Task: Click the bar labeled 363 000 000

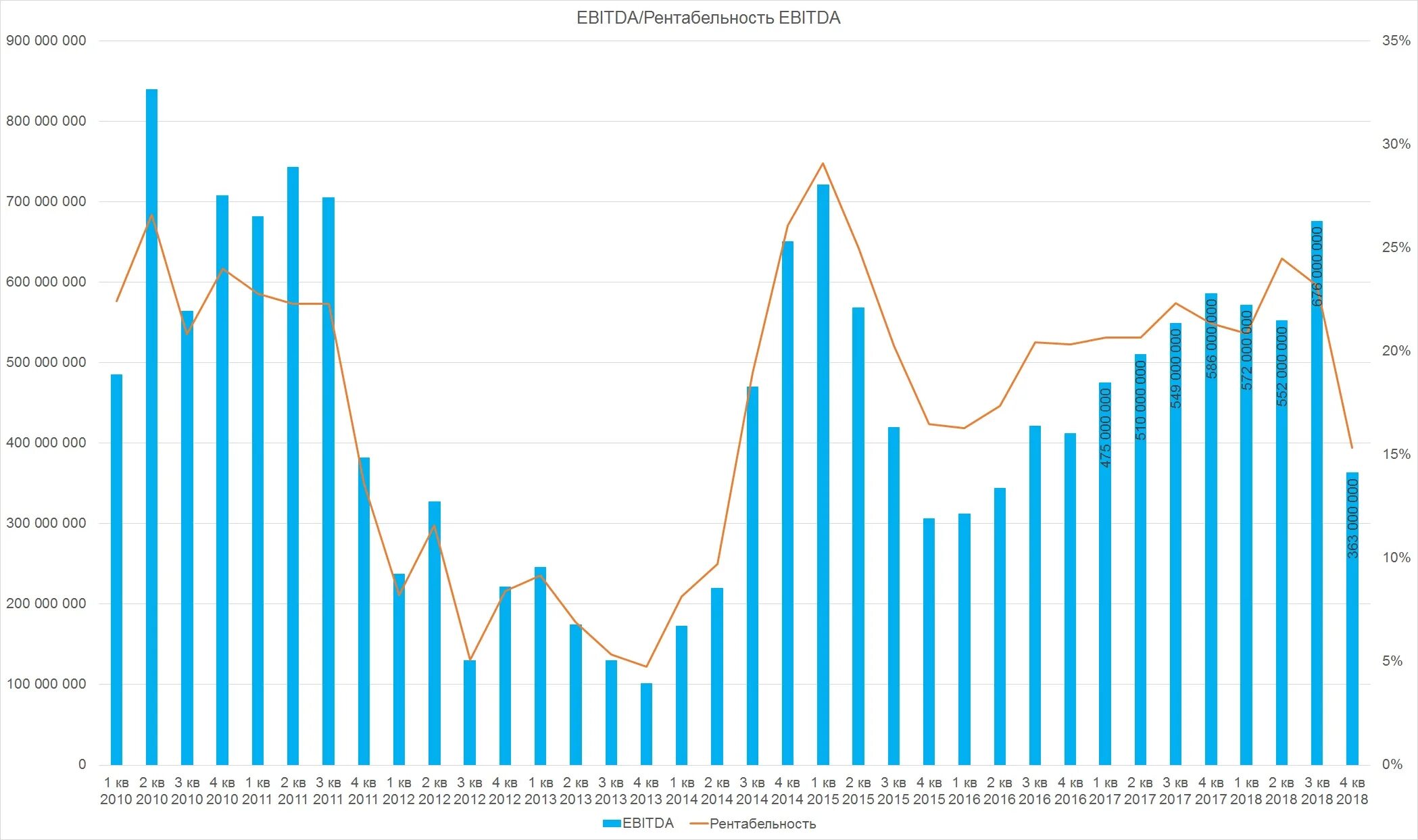Action: point(1352,662)
